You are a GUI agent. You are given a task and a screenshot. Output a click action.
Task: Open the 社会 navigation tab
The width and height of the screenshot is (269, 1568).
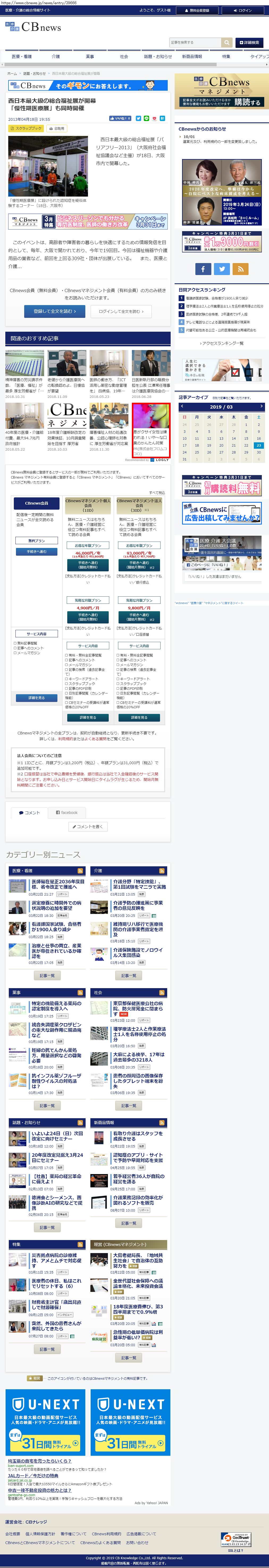tap(124, 57)
